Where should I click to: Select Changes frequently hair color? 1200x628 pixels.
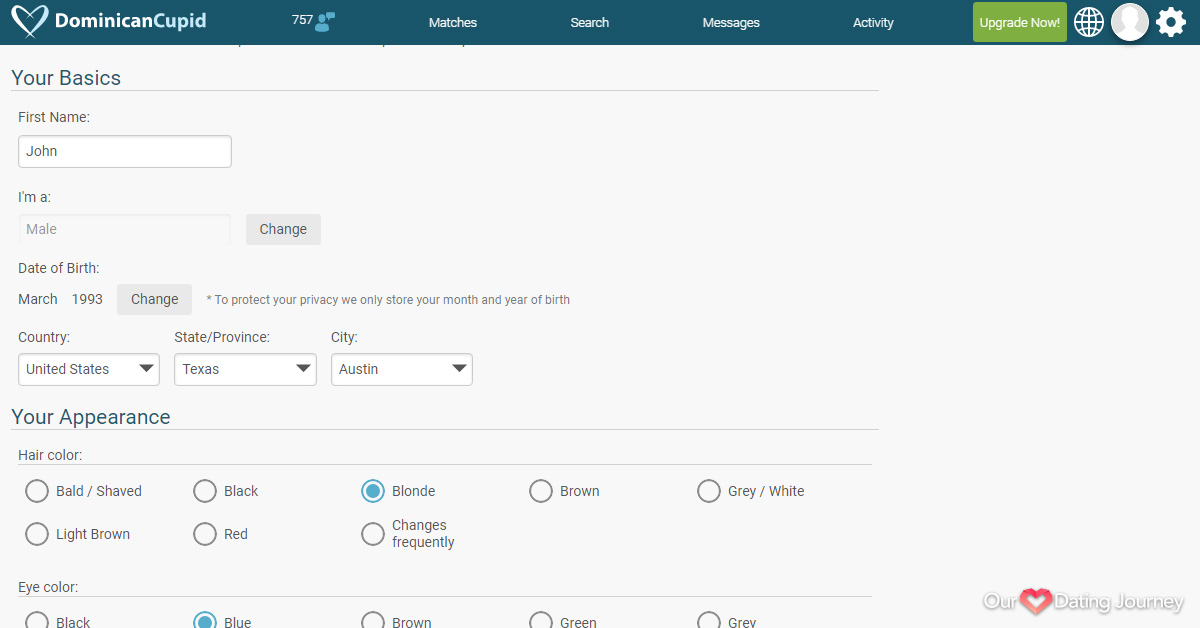373,534
